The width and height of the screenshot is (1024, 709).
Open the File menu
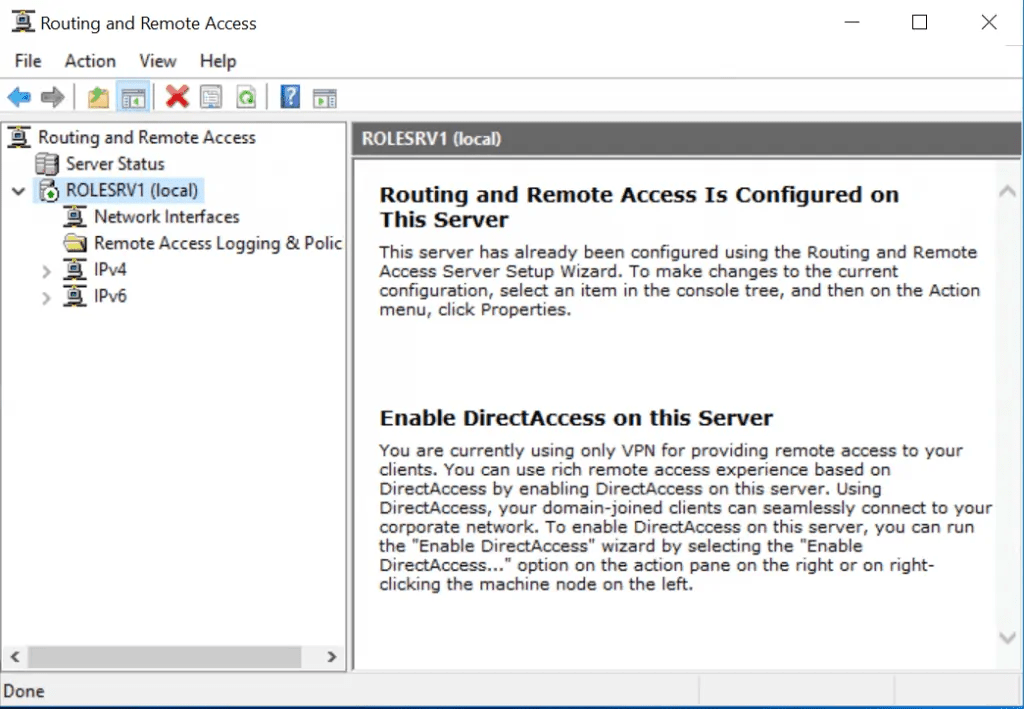27,61
